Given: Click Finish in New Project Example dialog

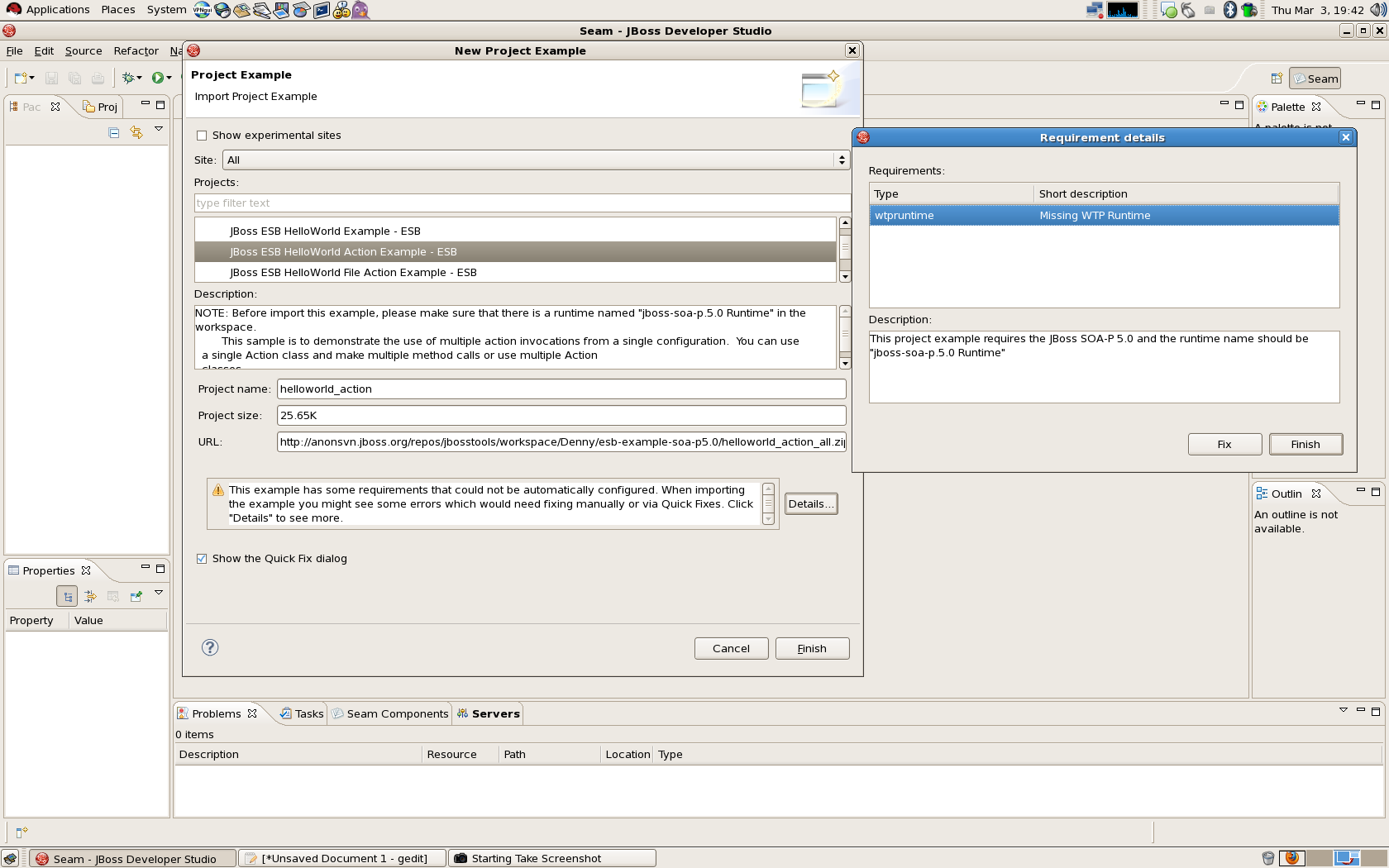Looking at the screenshot, I should tap(812, 648).
